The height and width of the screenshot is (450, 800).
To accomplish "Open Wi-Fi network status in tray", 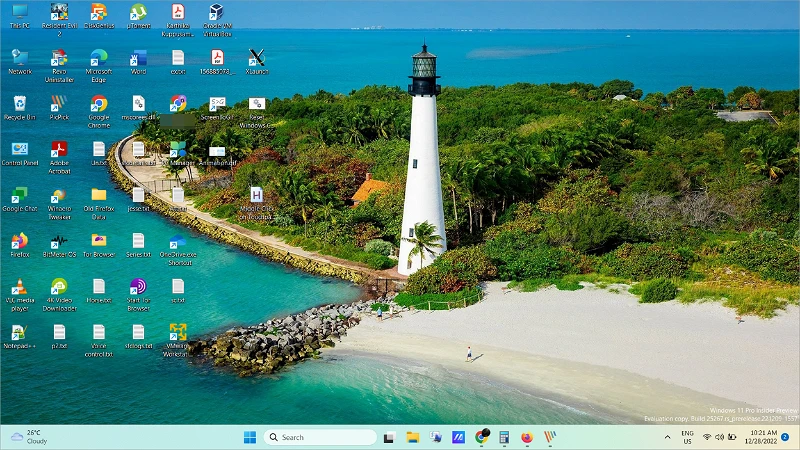I will pyautogui.click(x=707, y=437).
